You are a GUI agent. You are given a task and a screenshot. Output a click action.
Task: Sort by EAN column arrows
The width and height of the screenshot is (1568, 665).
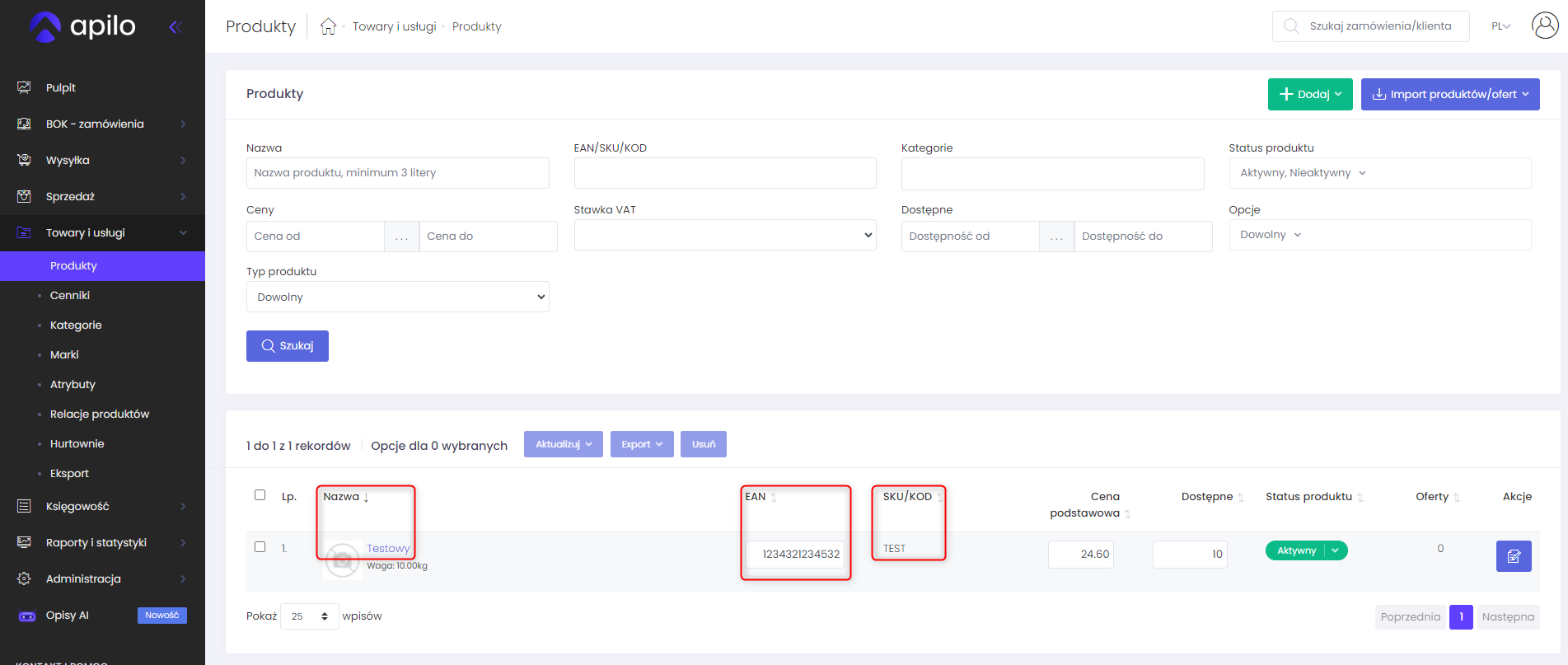click(774, 497)
